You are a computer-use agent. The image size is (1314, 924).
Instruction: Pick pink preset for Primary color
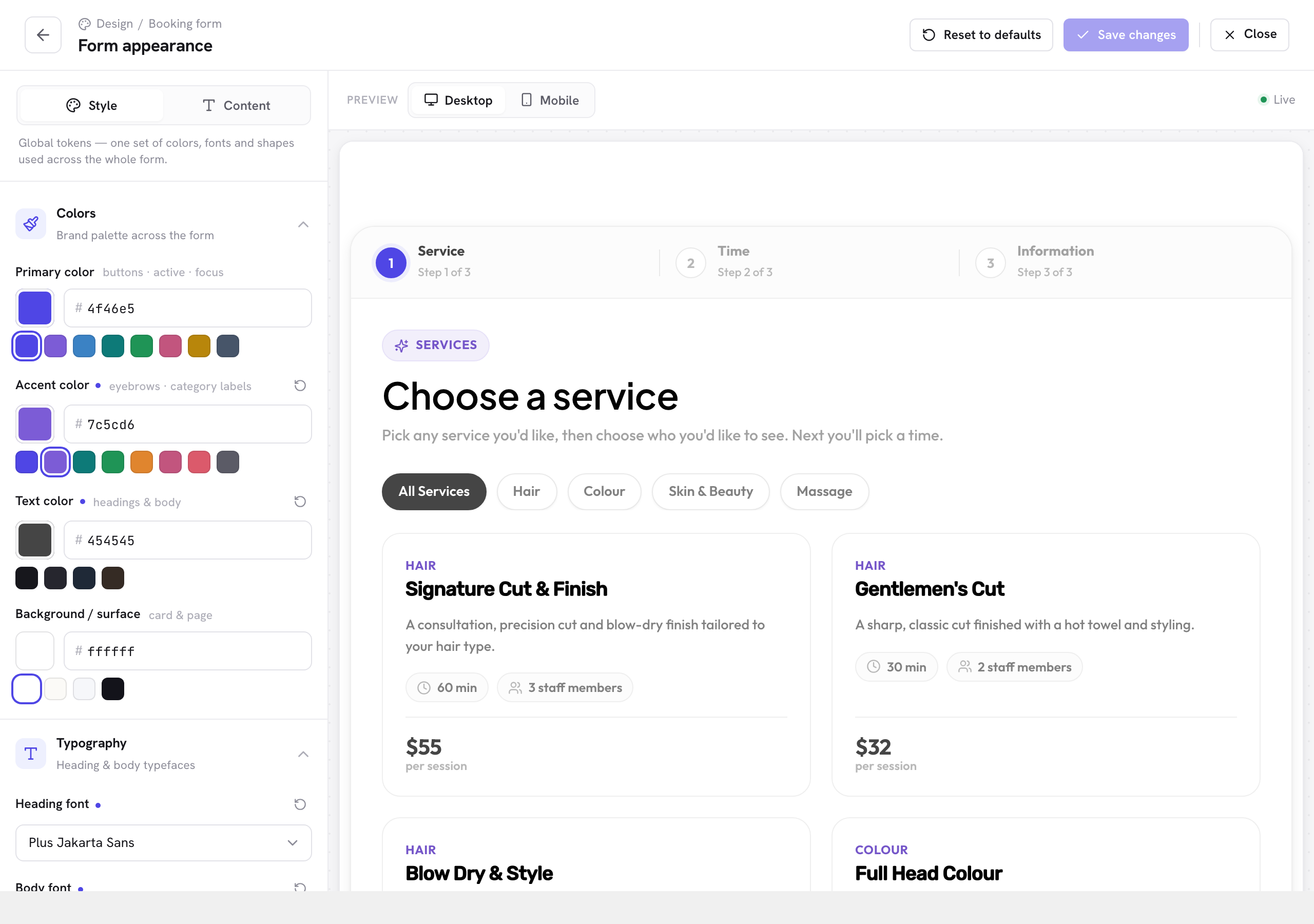coord(170,346)
